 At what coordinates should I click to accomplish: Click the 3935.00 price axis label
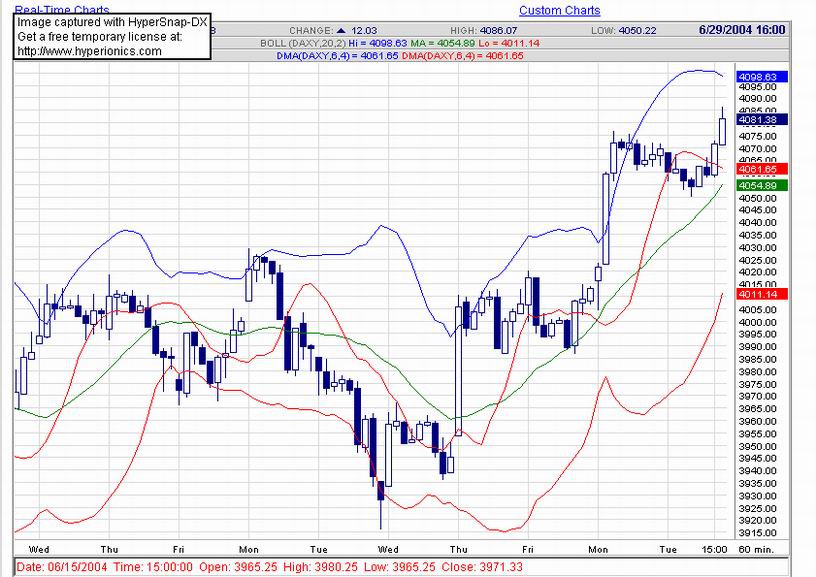point(757,483)
